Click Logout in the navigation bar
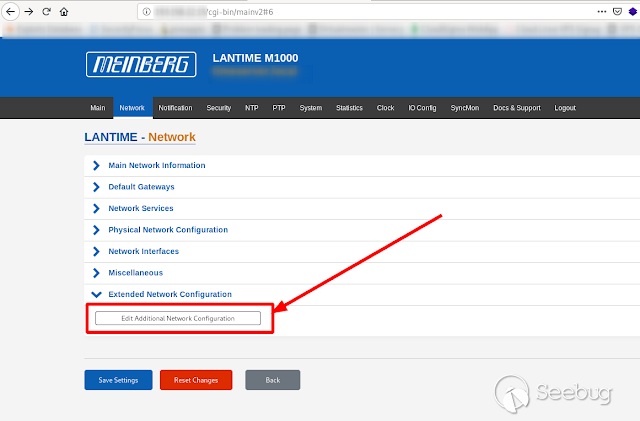640x421 pixels. click(565, 108)
